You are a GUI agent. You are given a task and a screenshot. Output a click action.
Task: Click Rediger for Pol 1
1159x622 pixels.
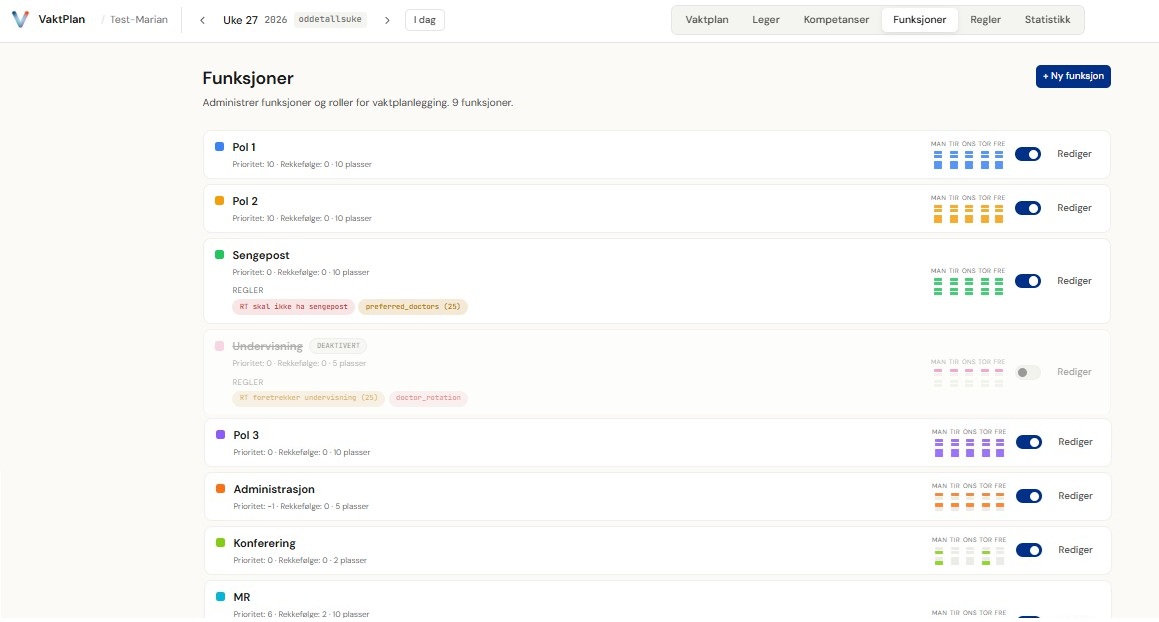tap(1074, 154)
